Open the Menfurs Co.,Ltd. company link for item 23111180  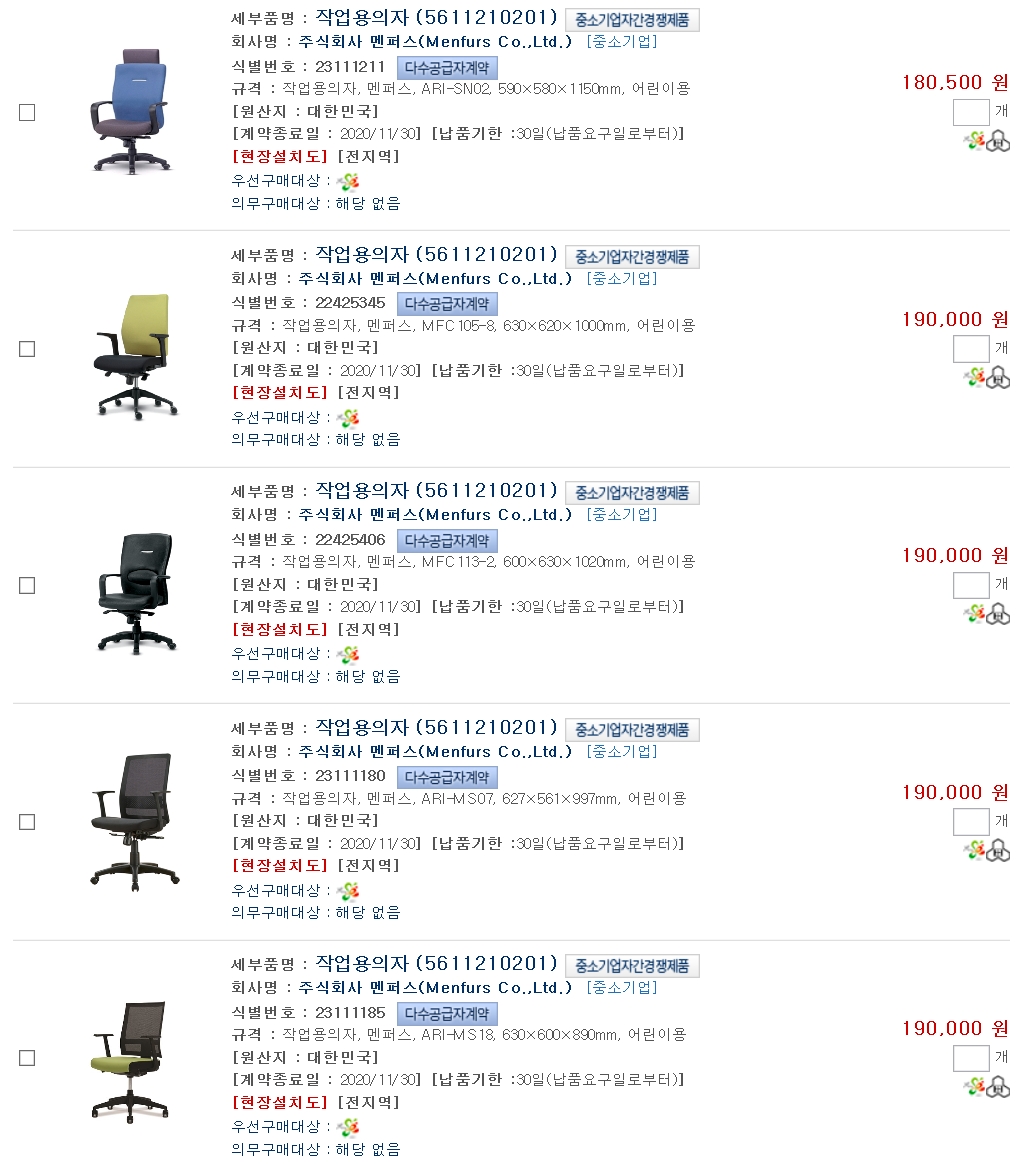[x=435, y=751]
